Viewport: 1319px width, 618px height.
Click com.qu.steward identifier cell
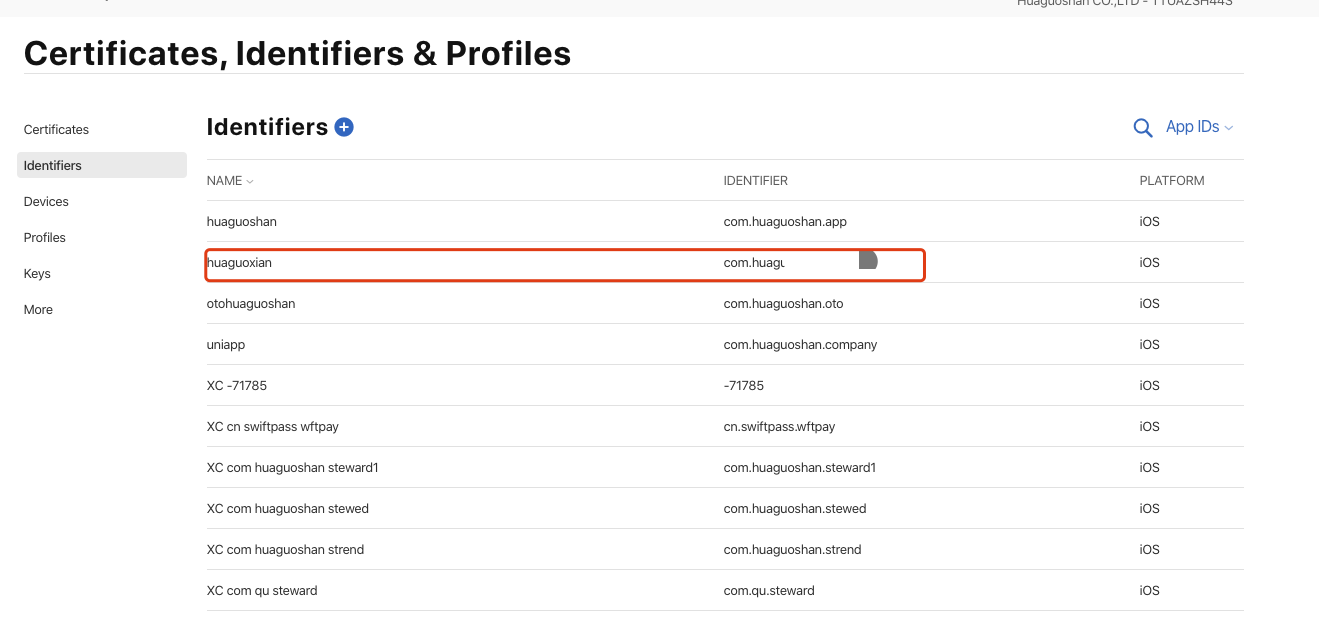pyautogui.click(x=769, y=590)
